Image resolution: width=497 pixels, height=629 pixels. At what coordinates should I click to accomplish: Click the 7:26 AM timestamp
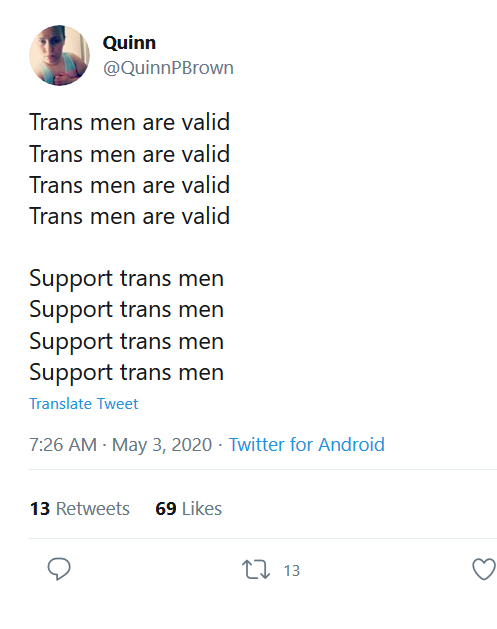63,444
